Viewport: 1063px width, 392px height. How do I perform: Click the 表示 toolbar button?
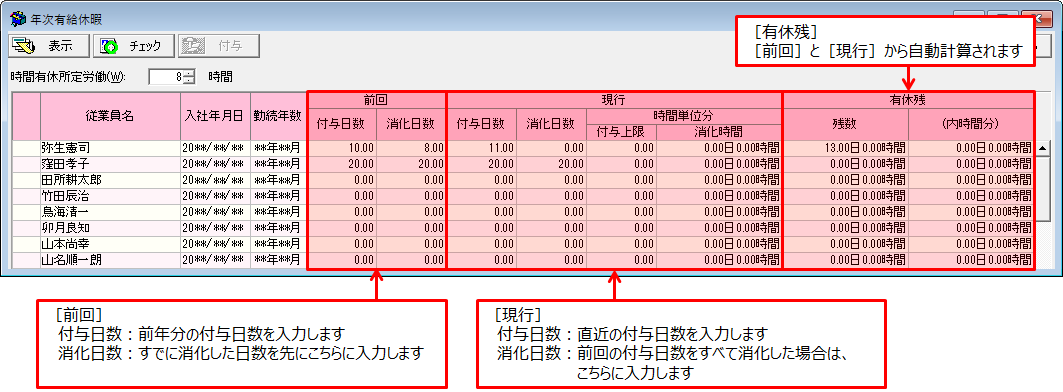point(49,46)
